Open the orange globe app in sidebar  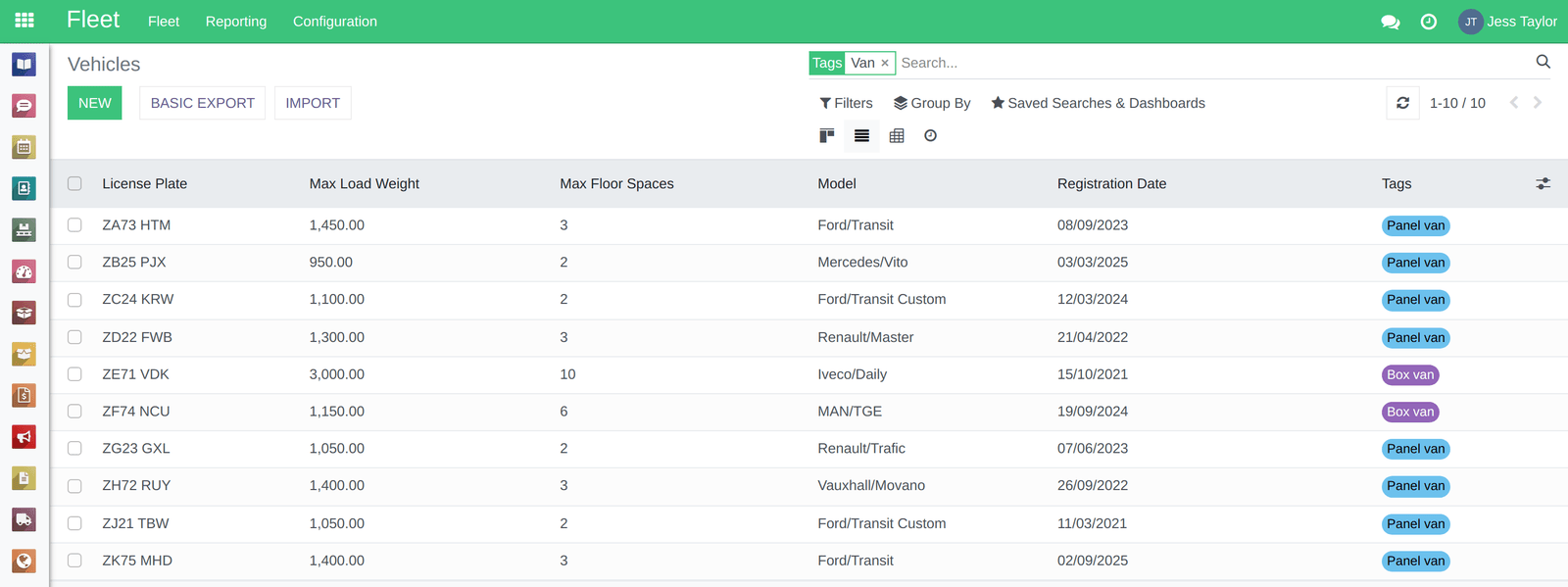pyautogui.click(x=24, y=561)
